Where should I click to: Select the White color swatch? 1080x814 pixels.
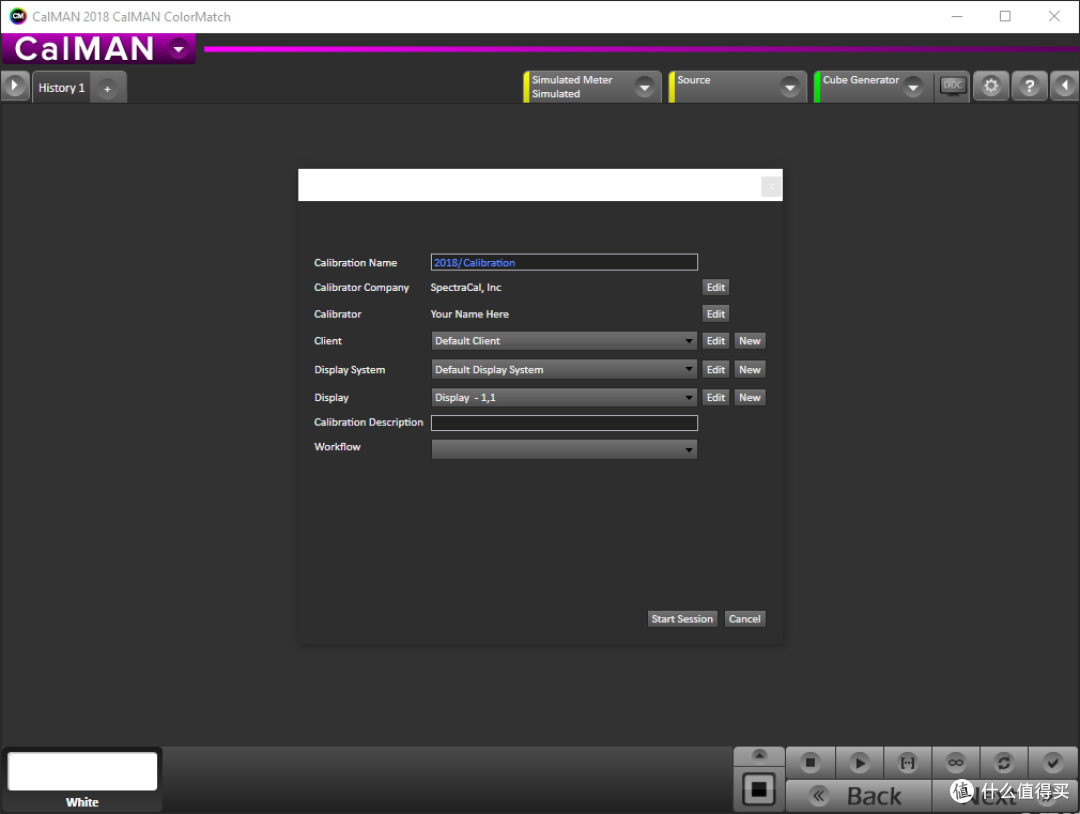point(82,772)
